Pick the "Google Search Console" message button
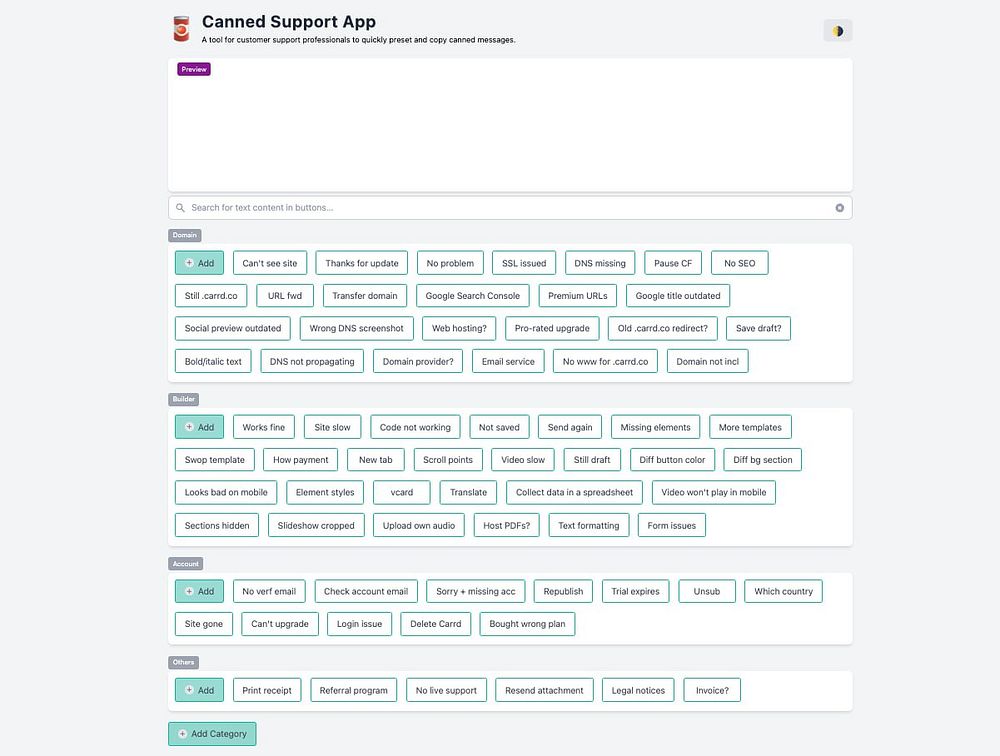The height and width of the screenshot is (756, 1000). [472, 296]
